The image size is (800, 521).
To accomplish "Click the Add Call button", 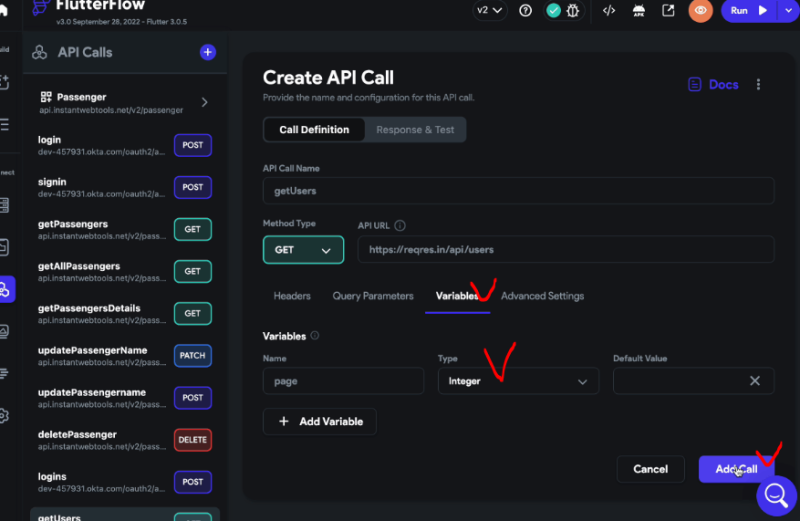I will coord(736,469).
